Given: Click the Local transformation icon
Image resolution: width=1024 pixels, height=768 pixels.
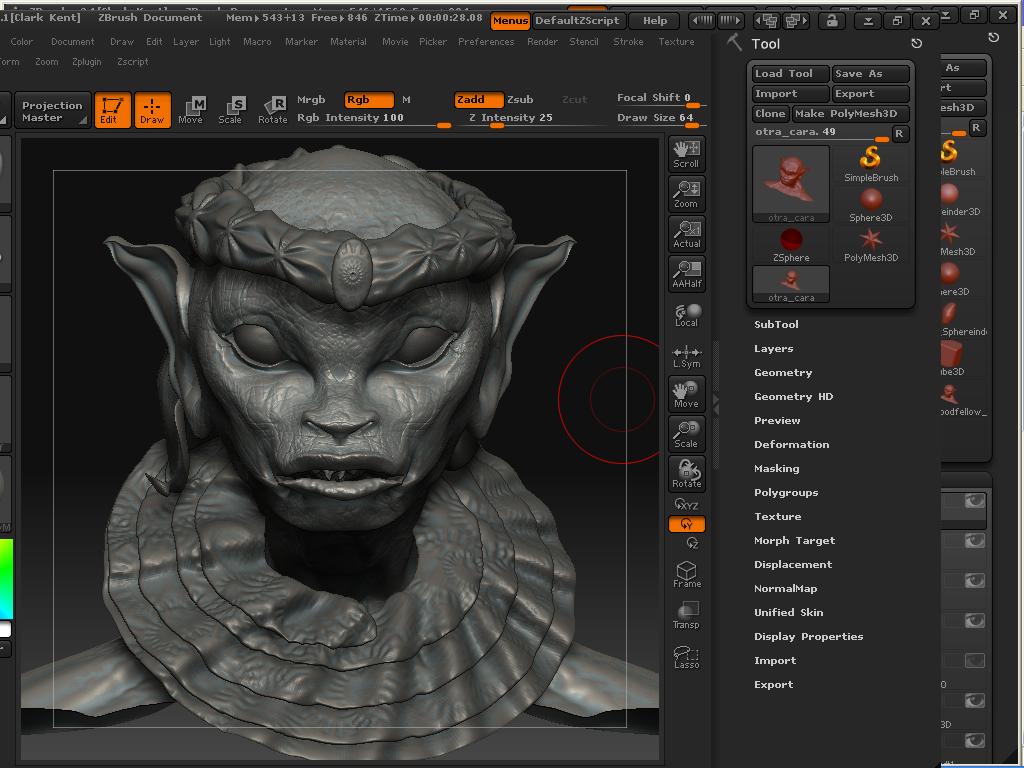Looking at the screenshot, I should click(686, 313).
